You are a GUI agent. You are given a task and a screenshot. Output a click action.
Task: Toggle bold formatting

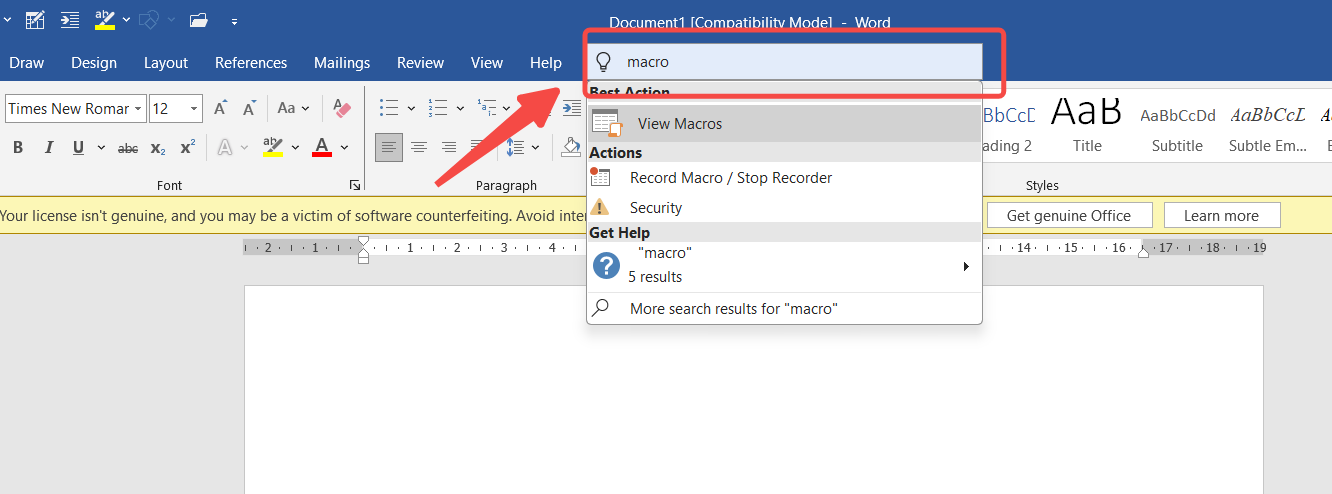[x=18, y=148]
